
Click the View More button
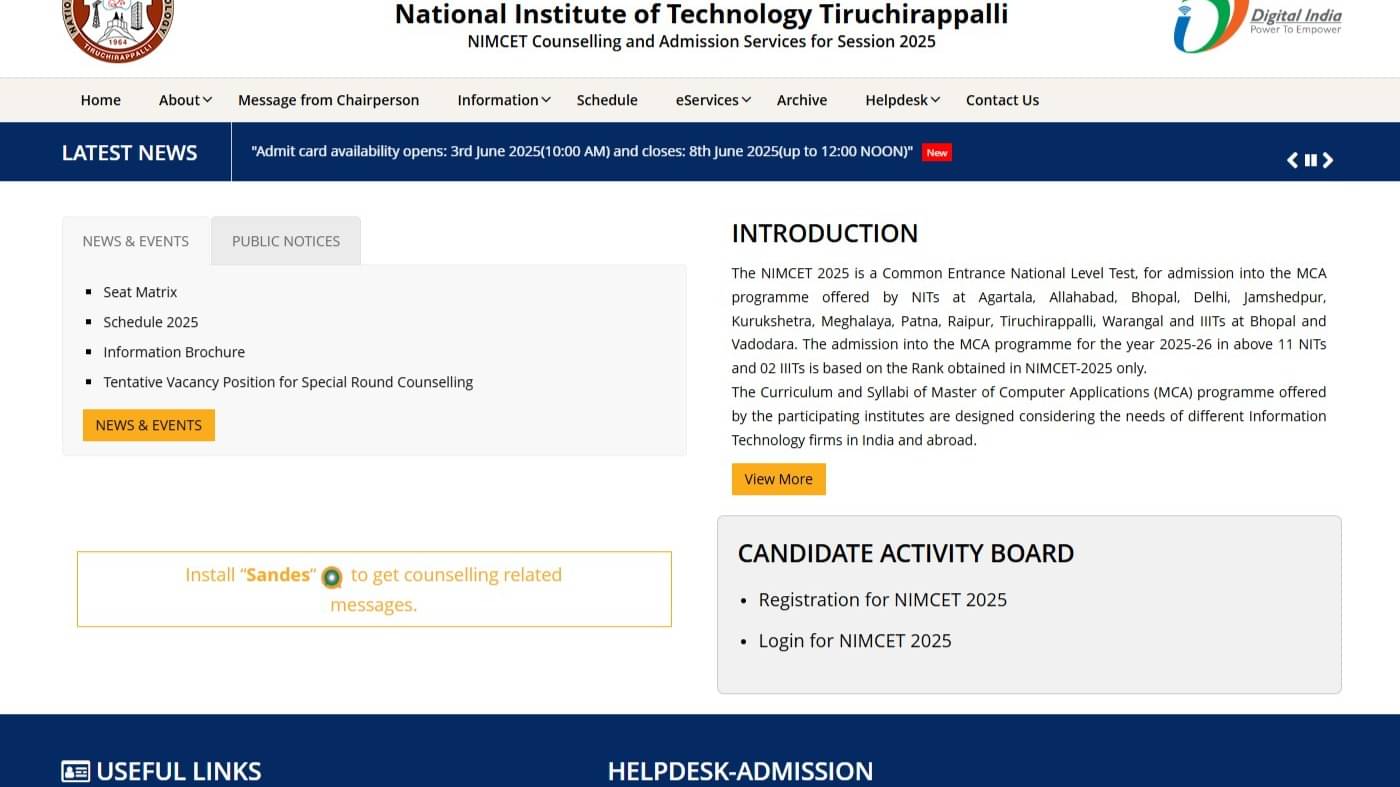(x=778, y=479)
